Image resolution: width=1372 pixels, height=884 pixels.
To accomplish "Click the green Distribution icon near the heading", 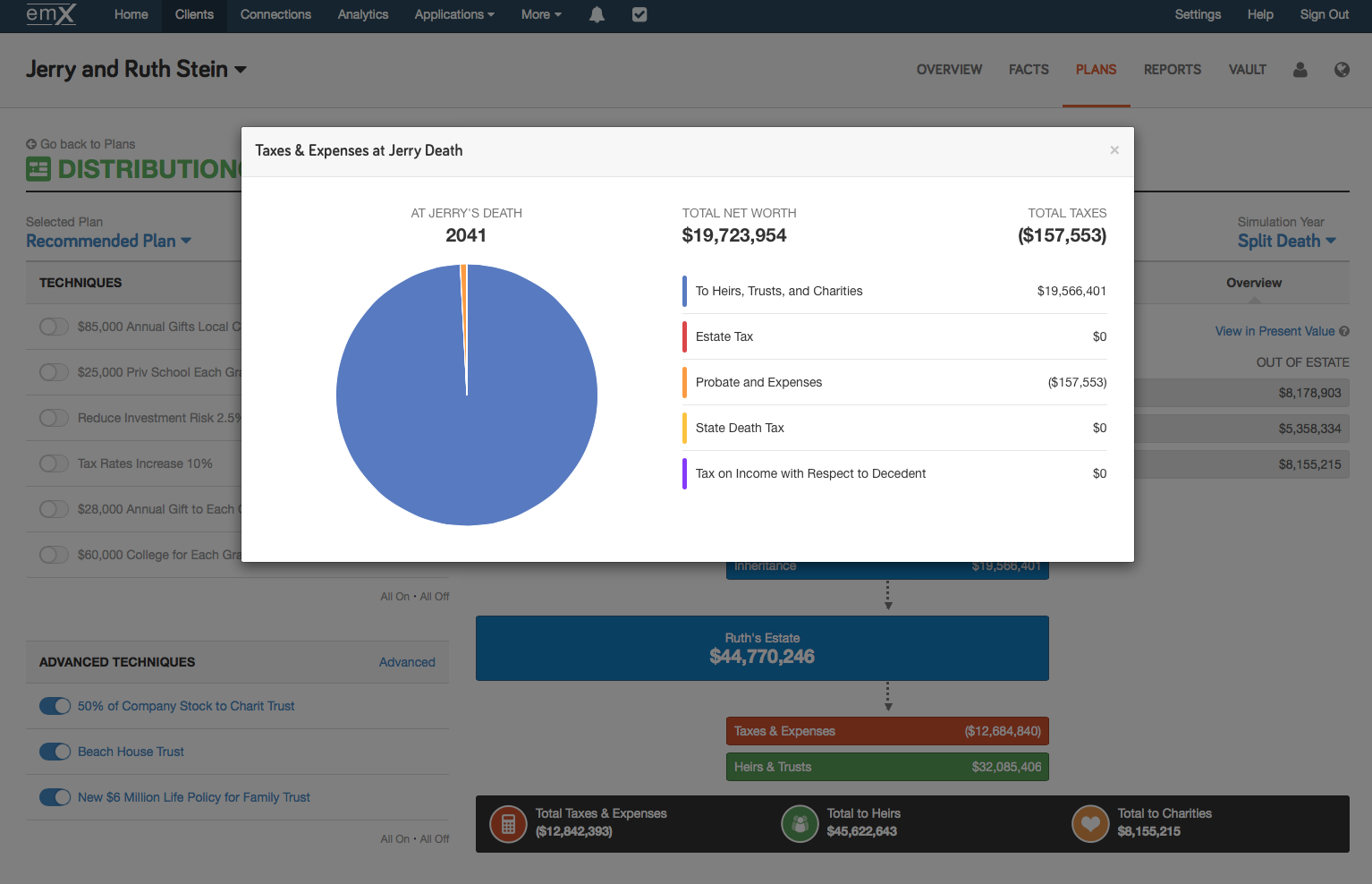I will pyautogui.click(x=38, y=168).
